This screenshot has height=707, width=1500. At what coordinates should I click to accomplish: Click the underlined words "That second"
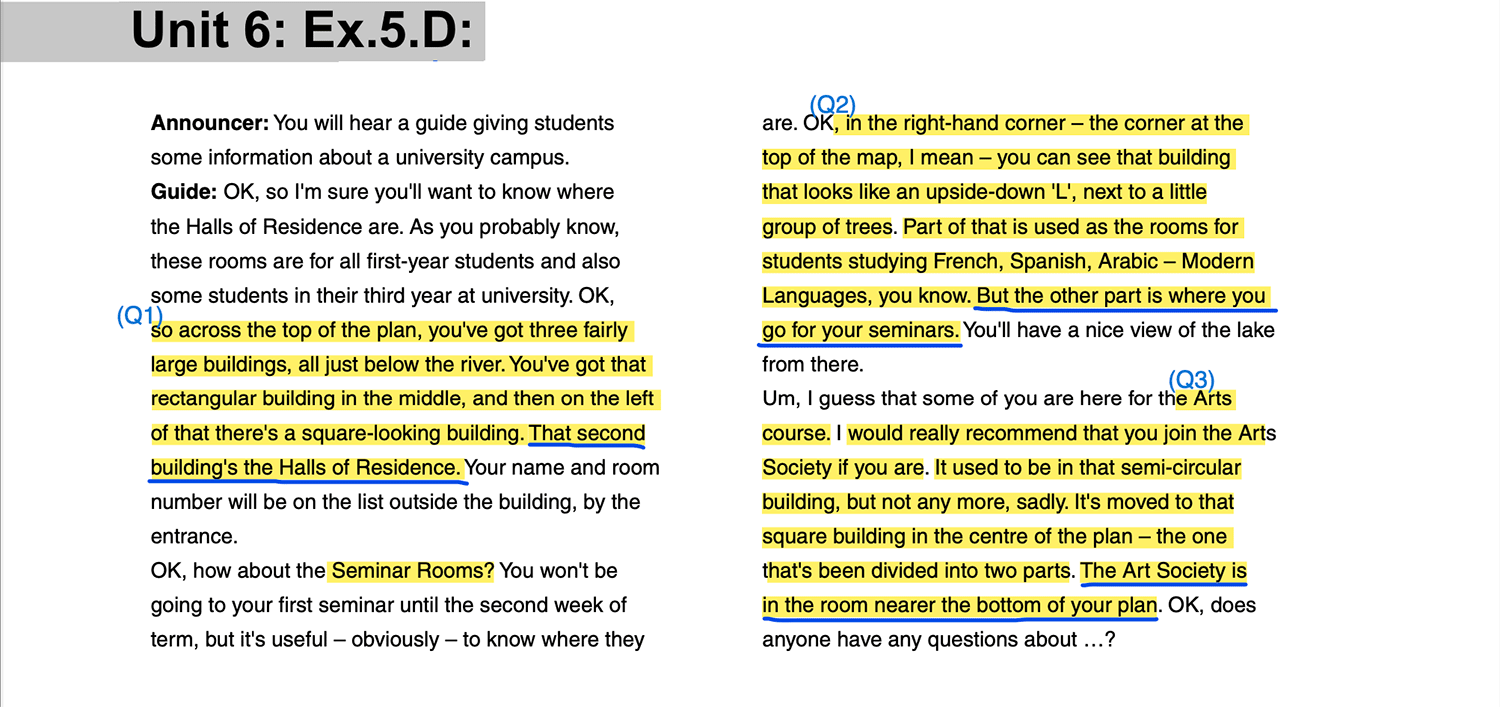point(587,434)
